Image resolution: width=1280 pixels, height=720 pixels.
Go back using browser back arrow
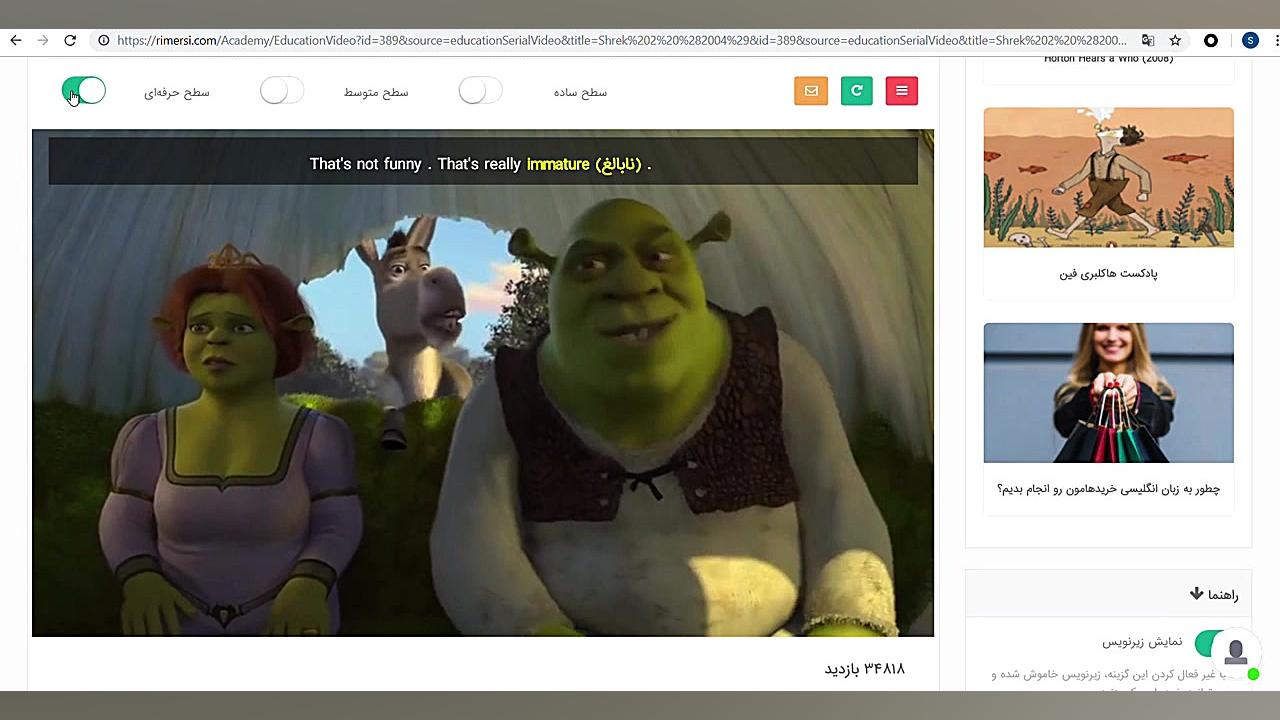[16, 41]
